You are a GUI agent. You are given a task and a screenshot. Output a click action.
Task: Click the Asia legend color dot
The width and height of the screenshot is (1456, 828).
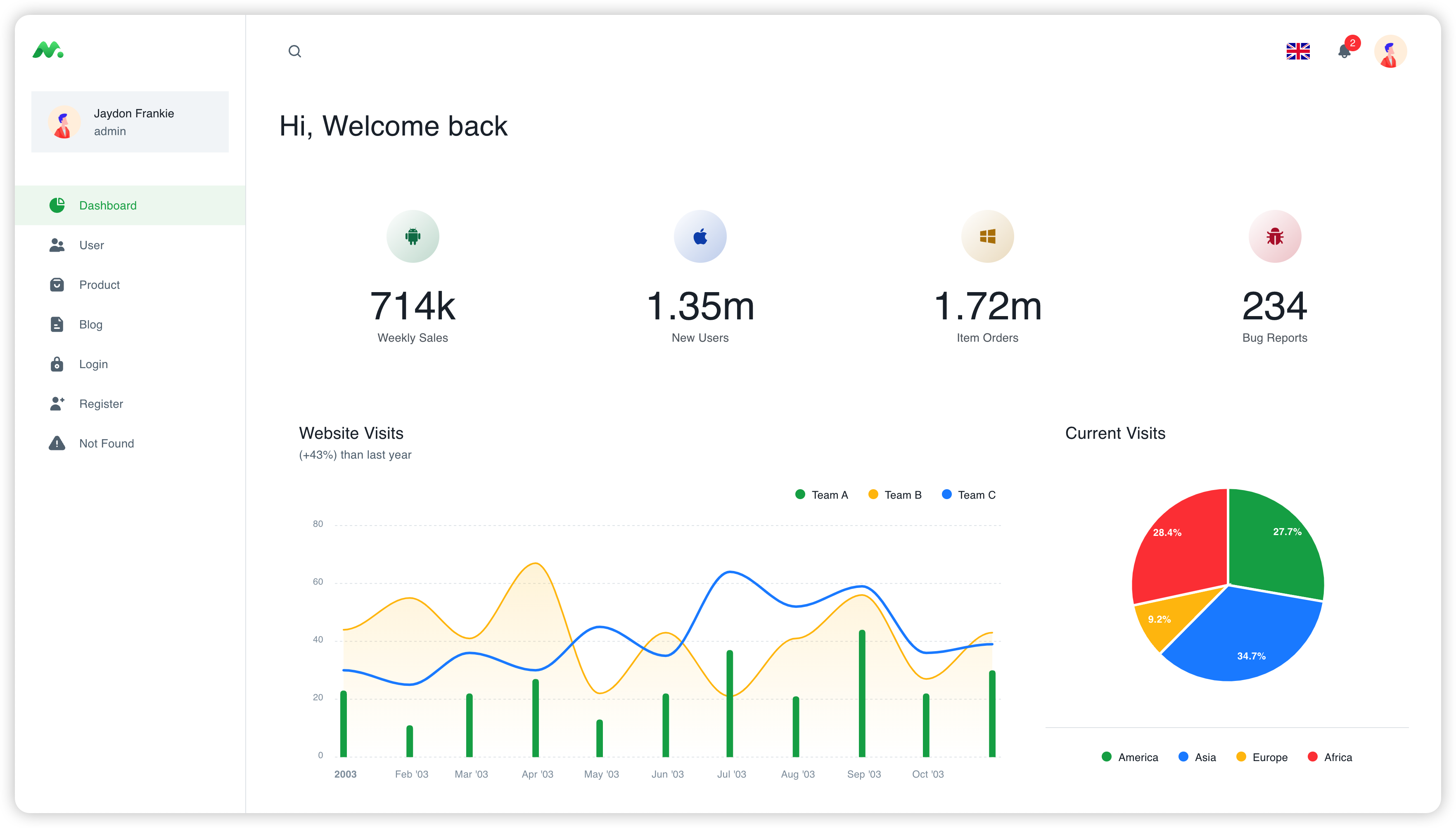point(1183,757)
